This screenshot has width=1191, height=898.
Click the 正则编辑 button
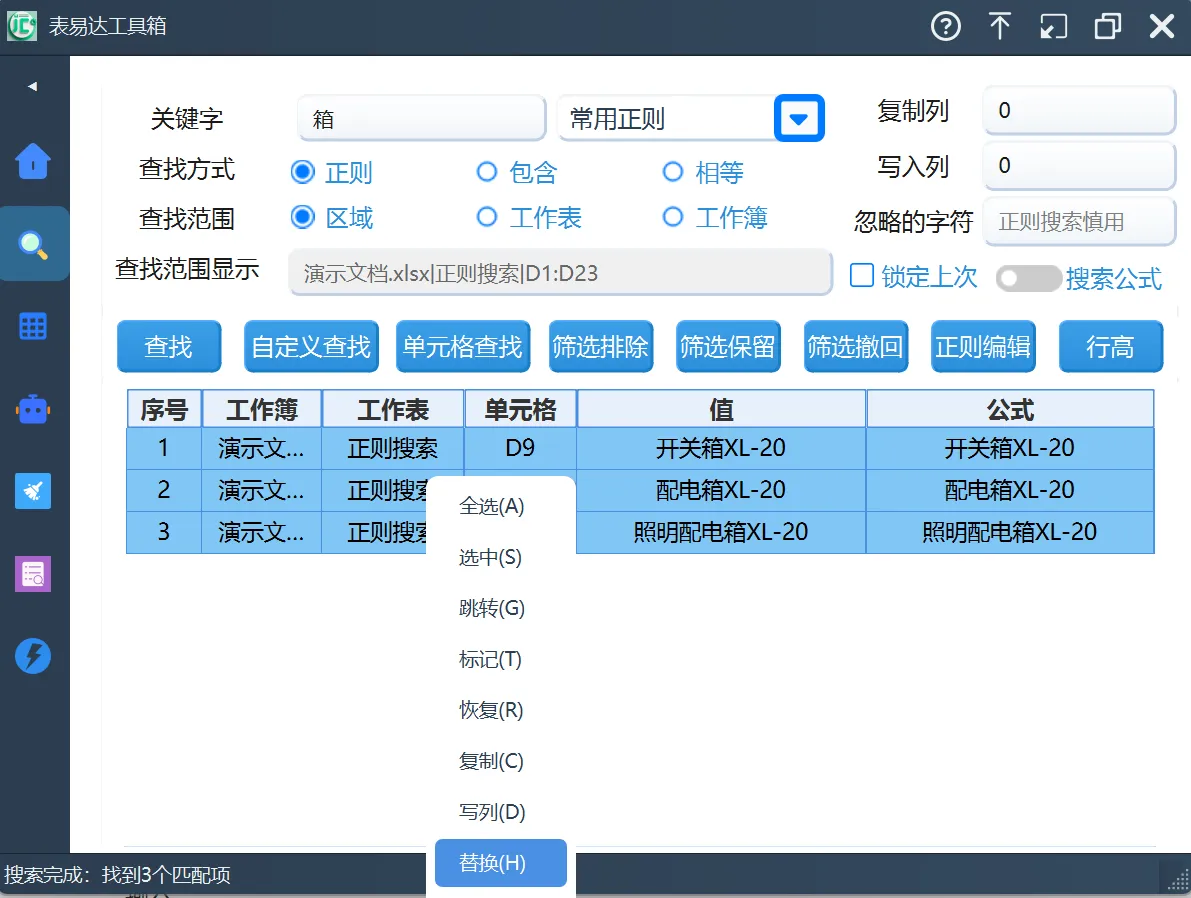pos(983,346)
